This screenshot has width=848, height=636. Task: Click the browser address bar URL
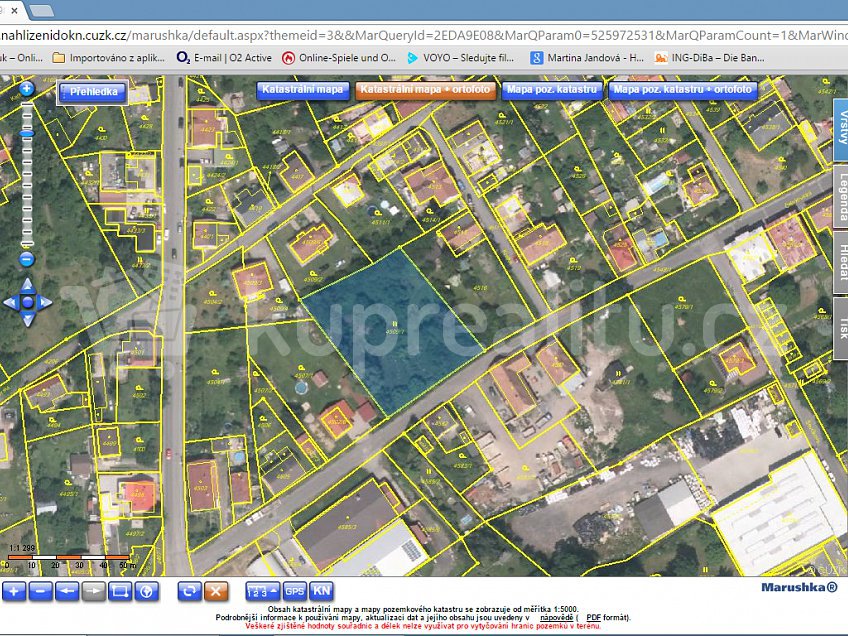(424, 36)
